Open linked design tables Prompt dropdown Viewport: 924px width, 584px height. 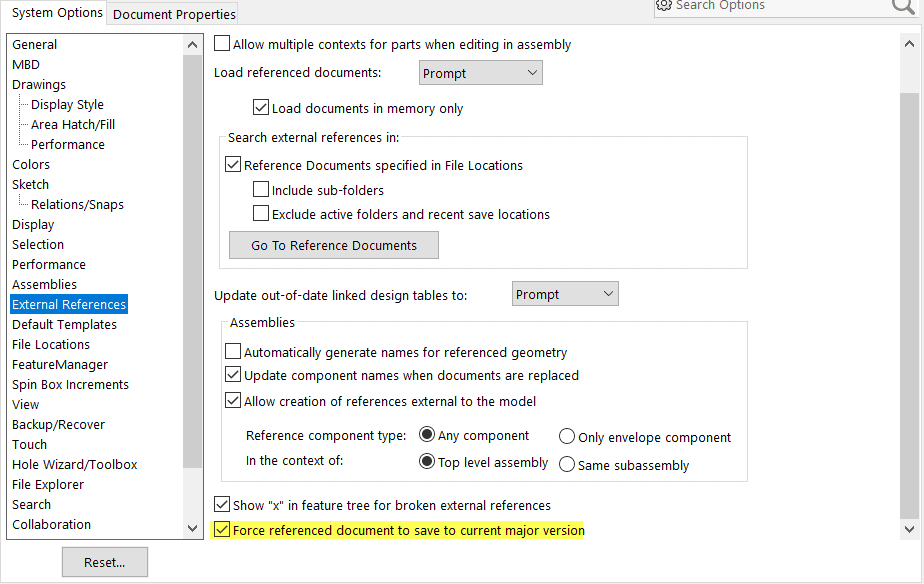point(565,293)
